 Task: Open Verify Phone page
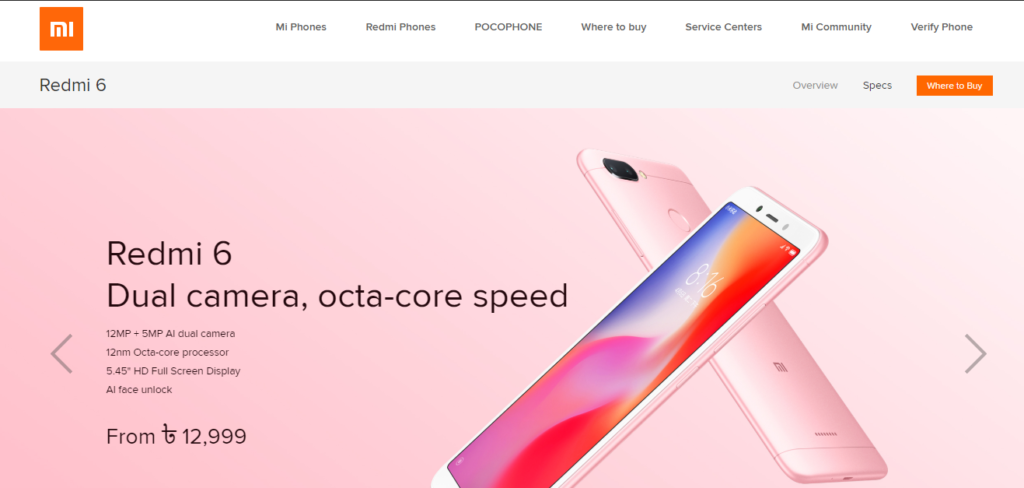pos(942,27)
